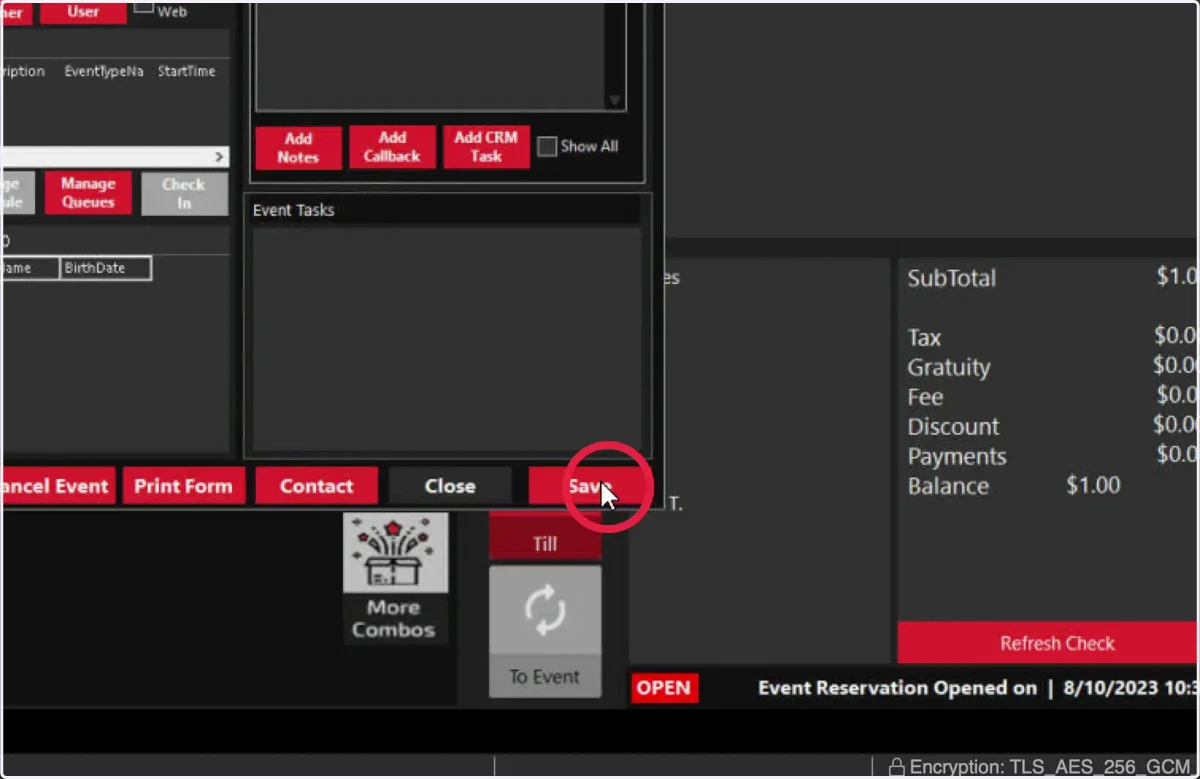
Task: Click the Tax label
Action: tap(924, 338)
